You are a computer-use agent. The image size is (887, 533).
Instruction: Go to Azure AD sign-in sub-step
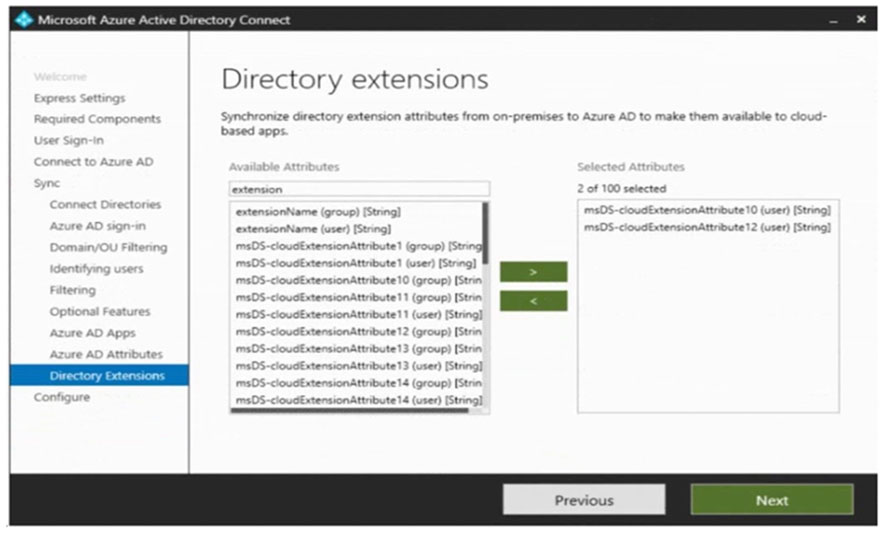[x=97, y=226]
